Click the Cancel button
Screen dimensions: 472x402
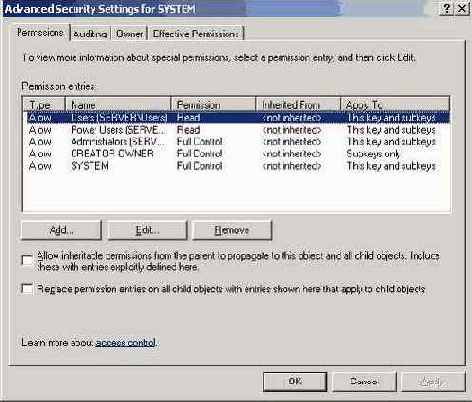364,381
